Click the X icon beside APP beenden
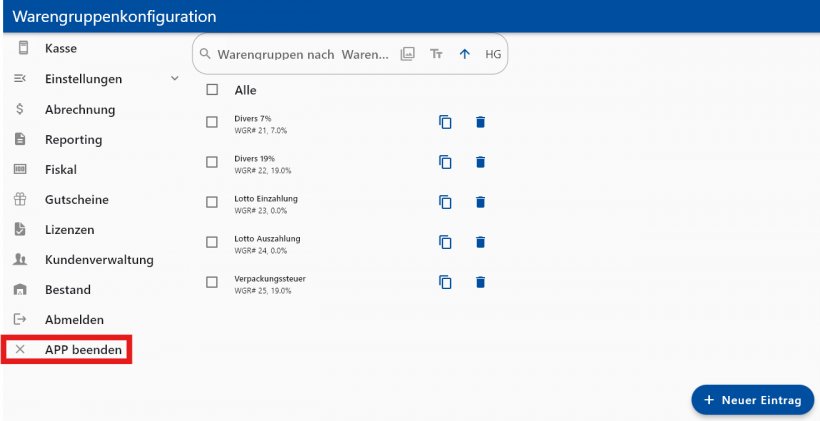Image resolution: width=820 pixels, height=421 pixels. pyautogui.click(x=20, y=349)
